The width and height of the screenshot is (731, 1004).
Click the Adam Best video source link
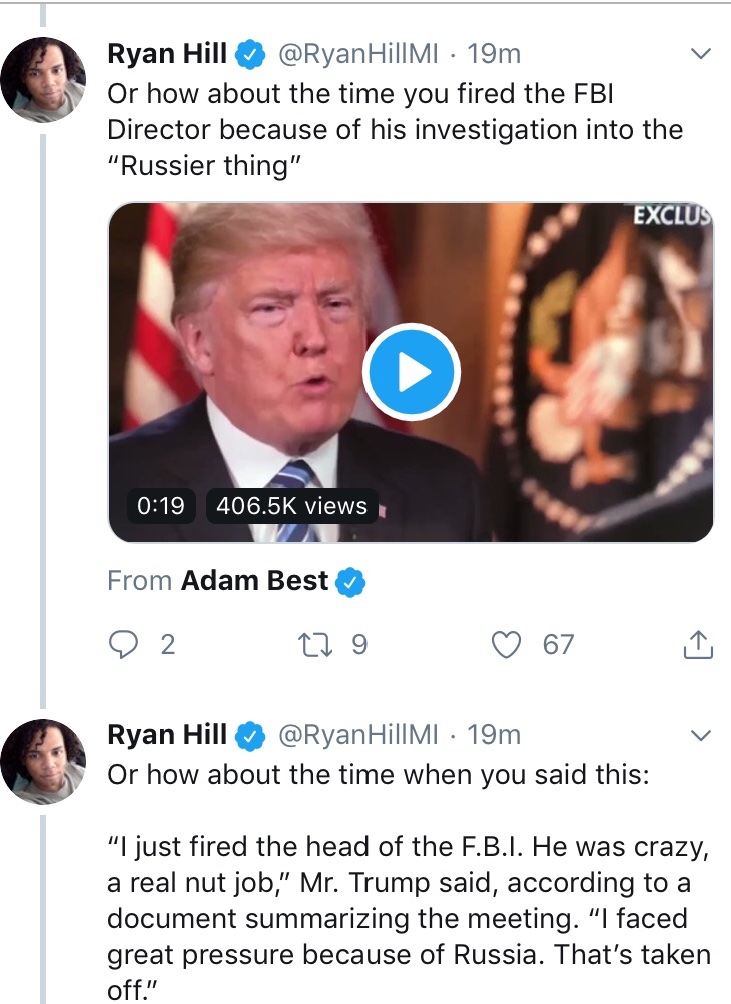click(254, 581)
